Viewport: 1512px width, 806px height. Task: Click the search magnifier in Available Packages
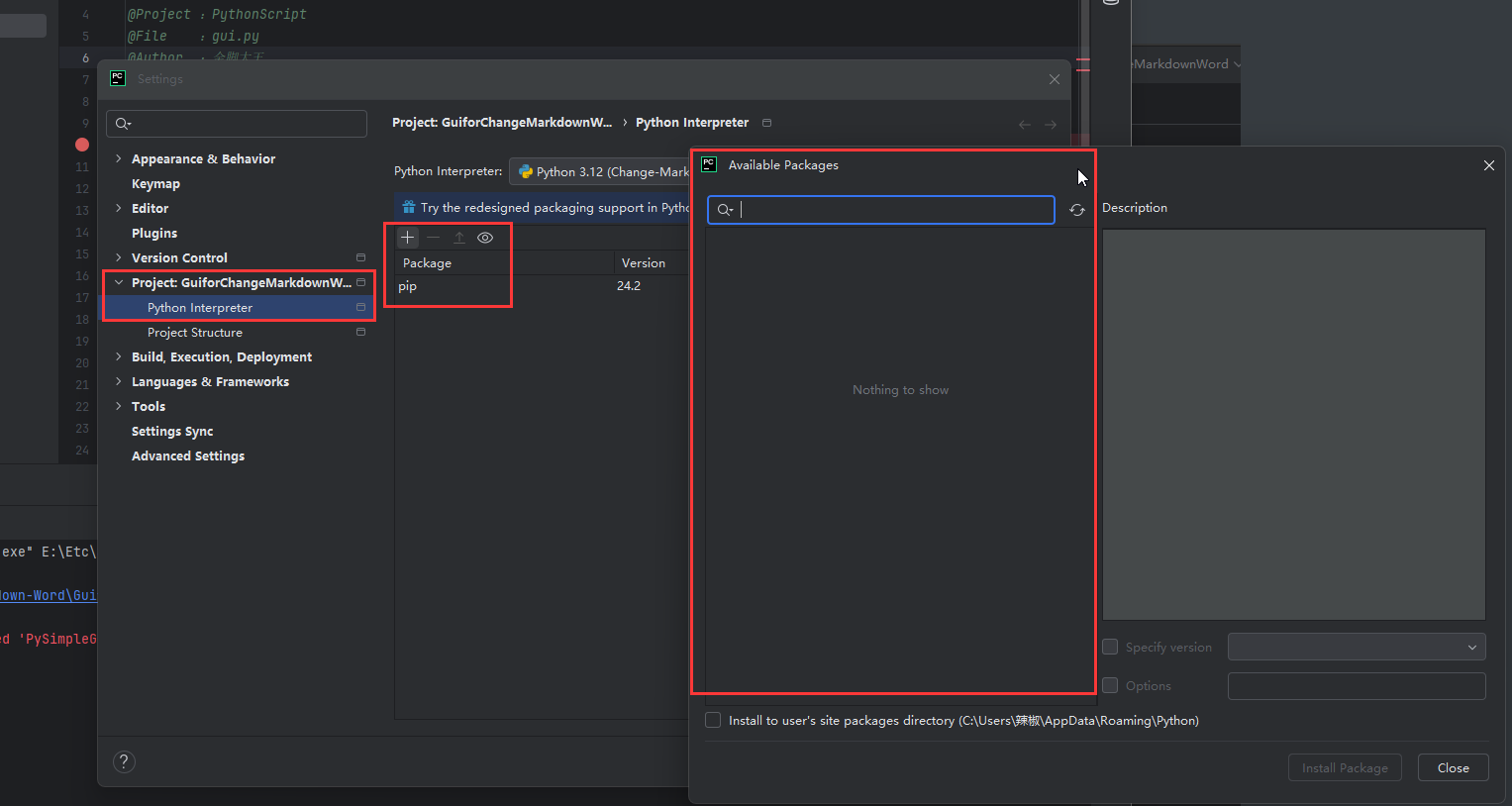[x=725, y=210]
